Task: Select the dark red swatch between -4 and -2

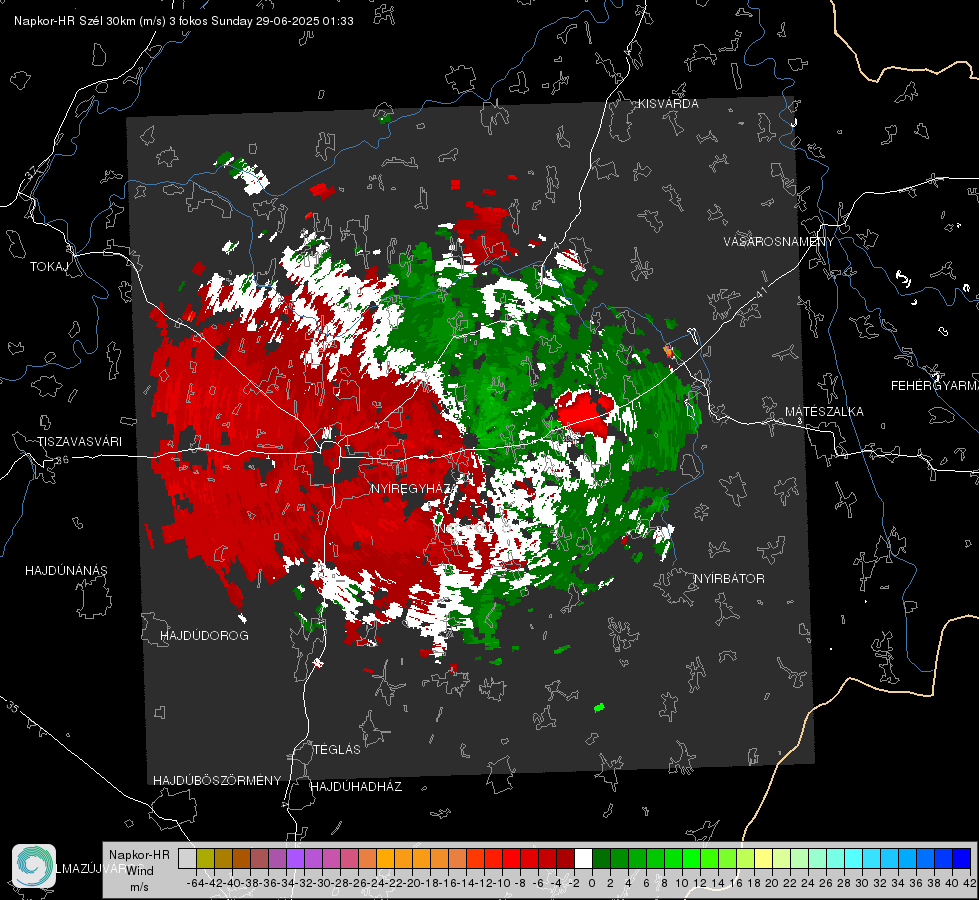Action: [565, 858]
